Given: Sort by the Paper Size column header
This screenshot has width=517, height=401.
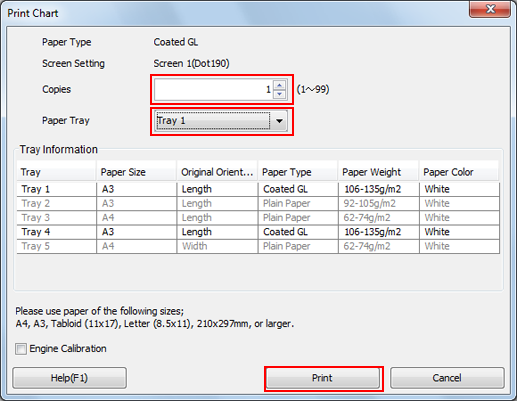Looking at the screenshot, I should (x=136, y=172).
